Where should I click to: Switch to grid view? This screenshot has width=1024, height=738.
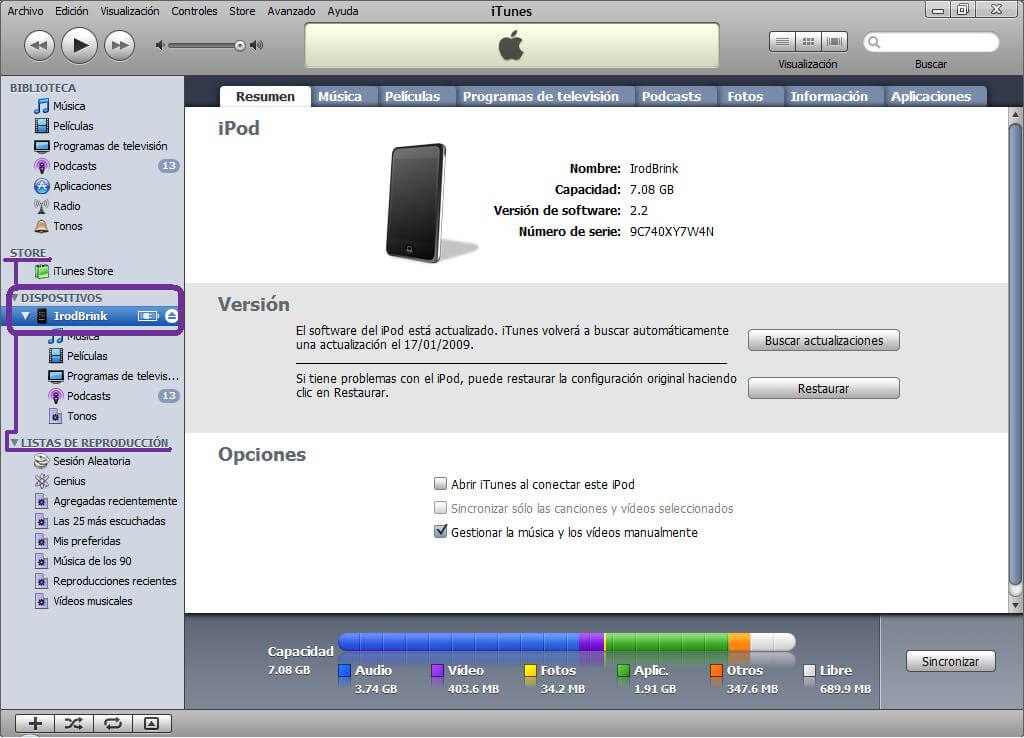pos(808,42)
